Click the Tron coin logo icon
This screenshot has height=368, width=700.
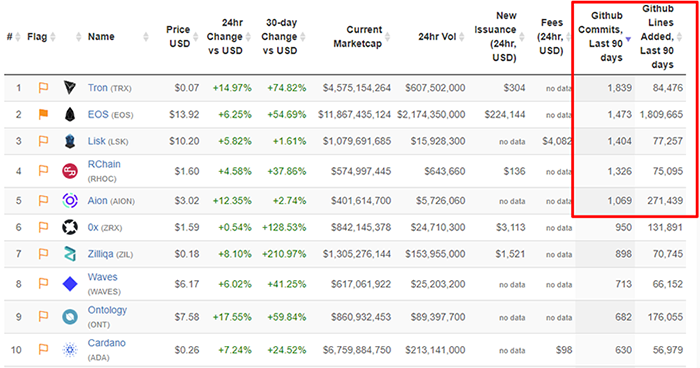coord(70,88)
